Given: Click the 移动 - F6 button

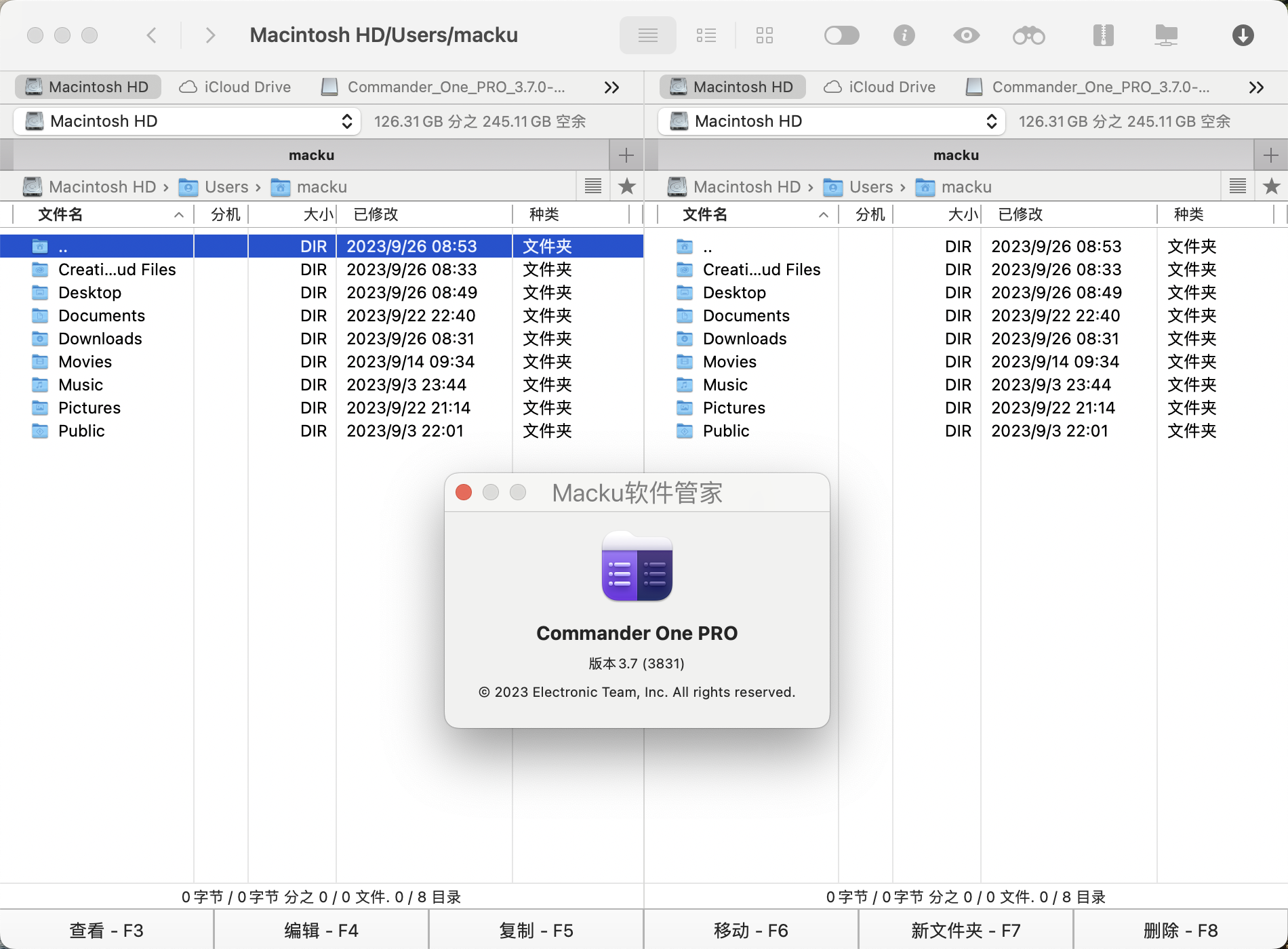Looking at the screenshot, I should pos(751,930).
